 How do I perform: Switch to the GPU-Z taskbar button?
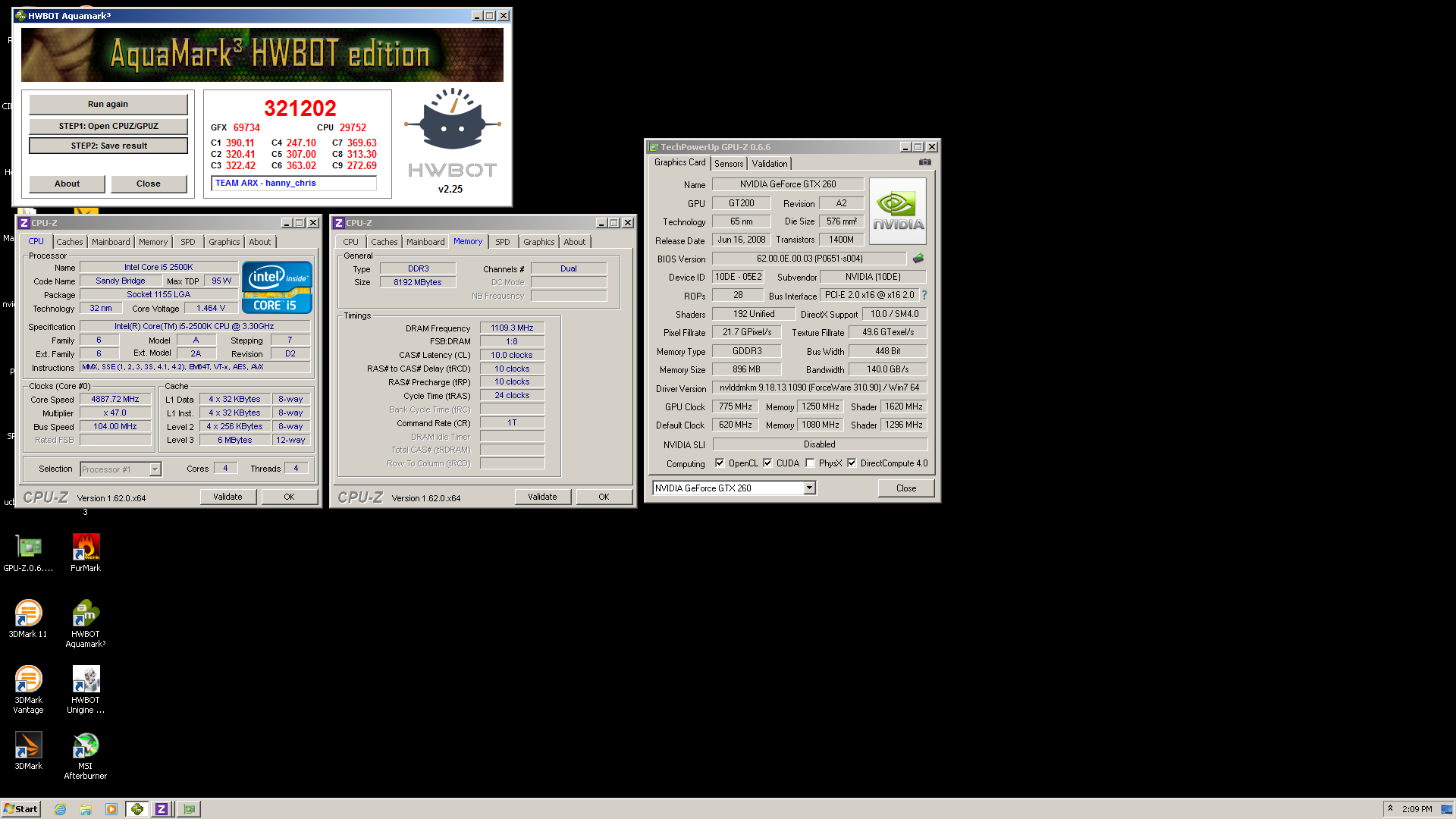189,809
